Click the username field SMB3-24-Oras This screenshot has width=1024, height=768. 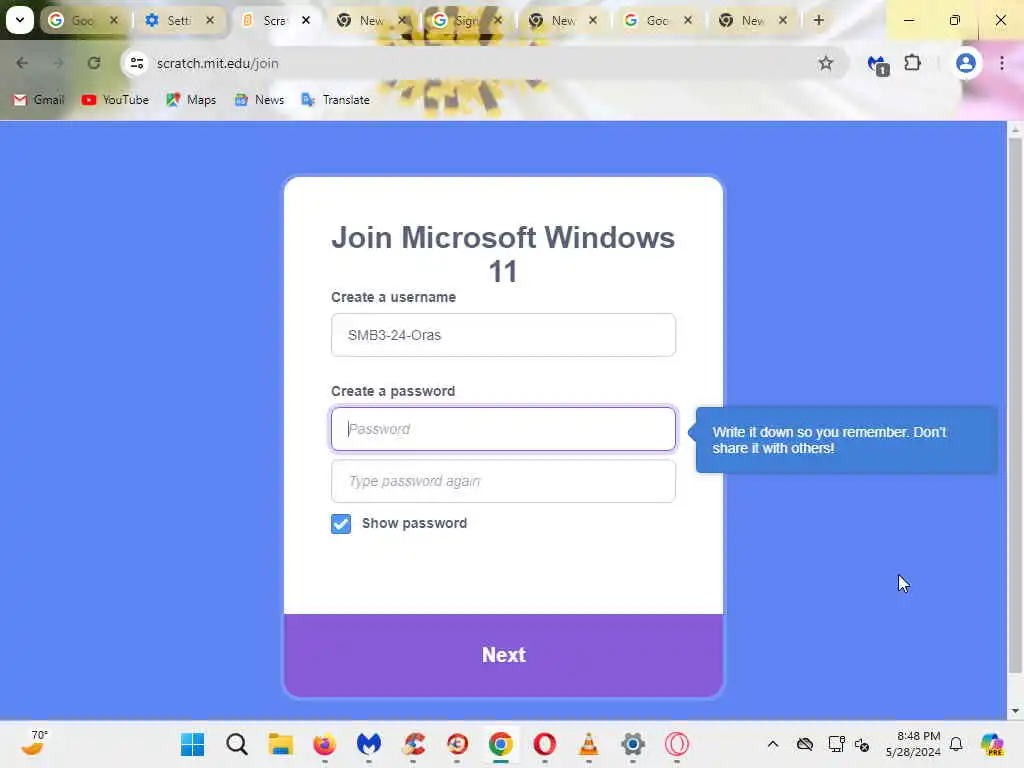tap(503, 335)
